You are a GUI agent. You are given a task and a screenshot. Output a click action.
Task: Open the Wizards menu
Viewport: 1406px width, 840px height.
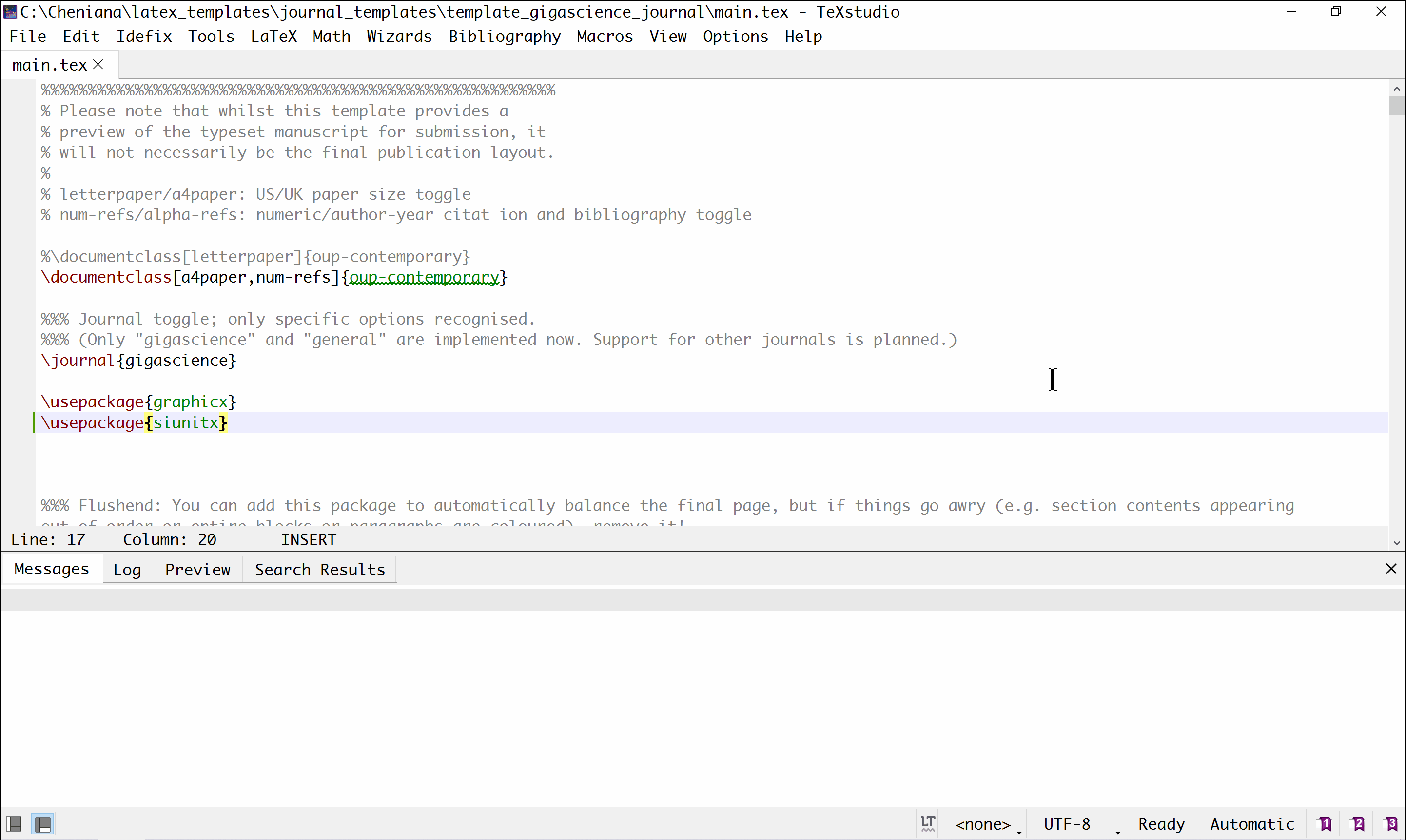(398, 36)
